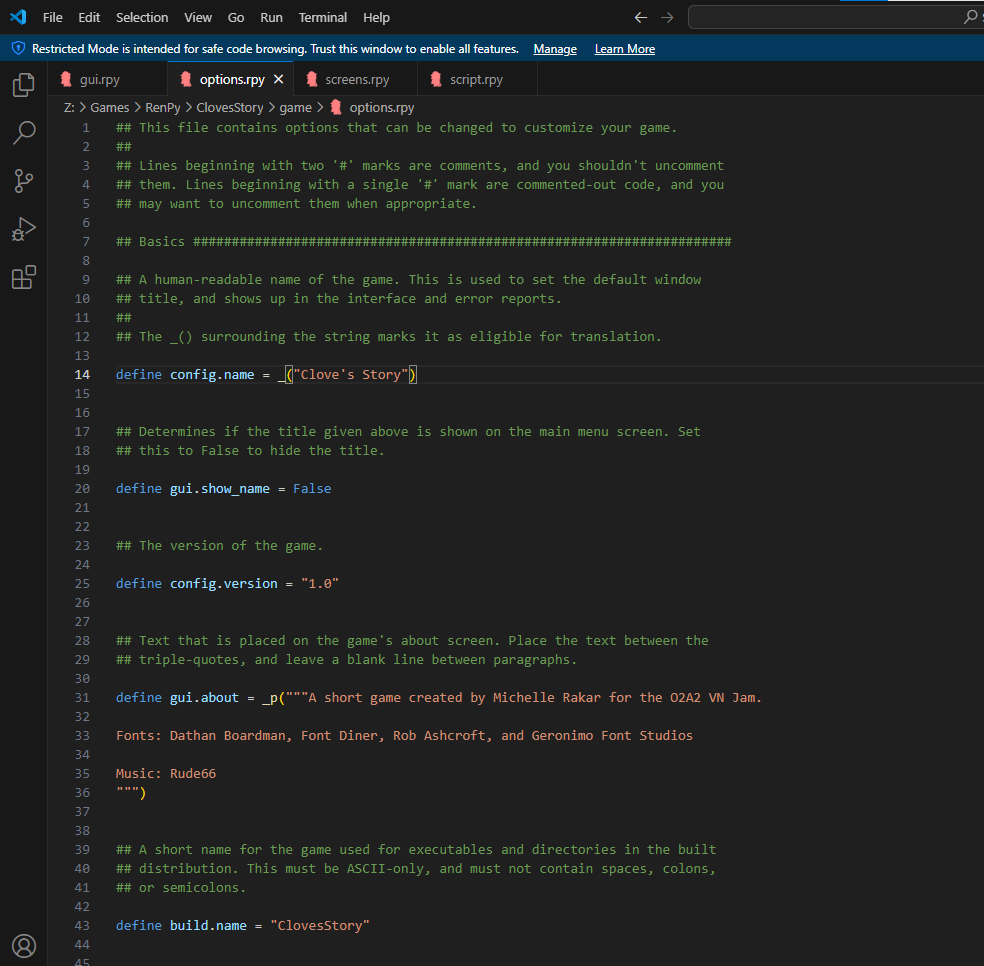
Task: Expand the RenPy breadcrumb segment
Action: point(163,107)
